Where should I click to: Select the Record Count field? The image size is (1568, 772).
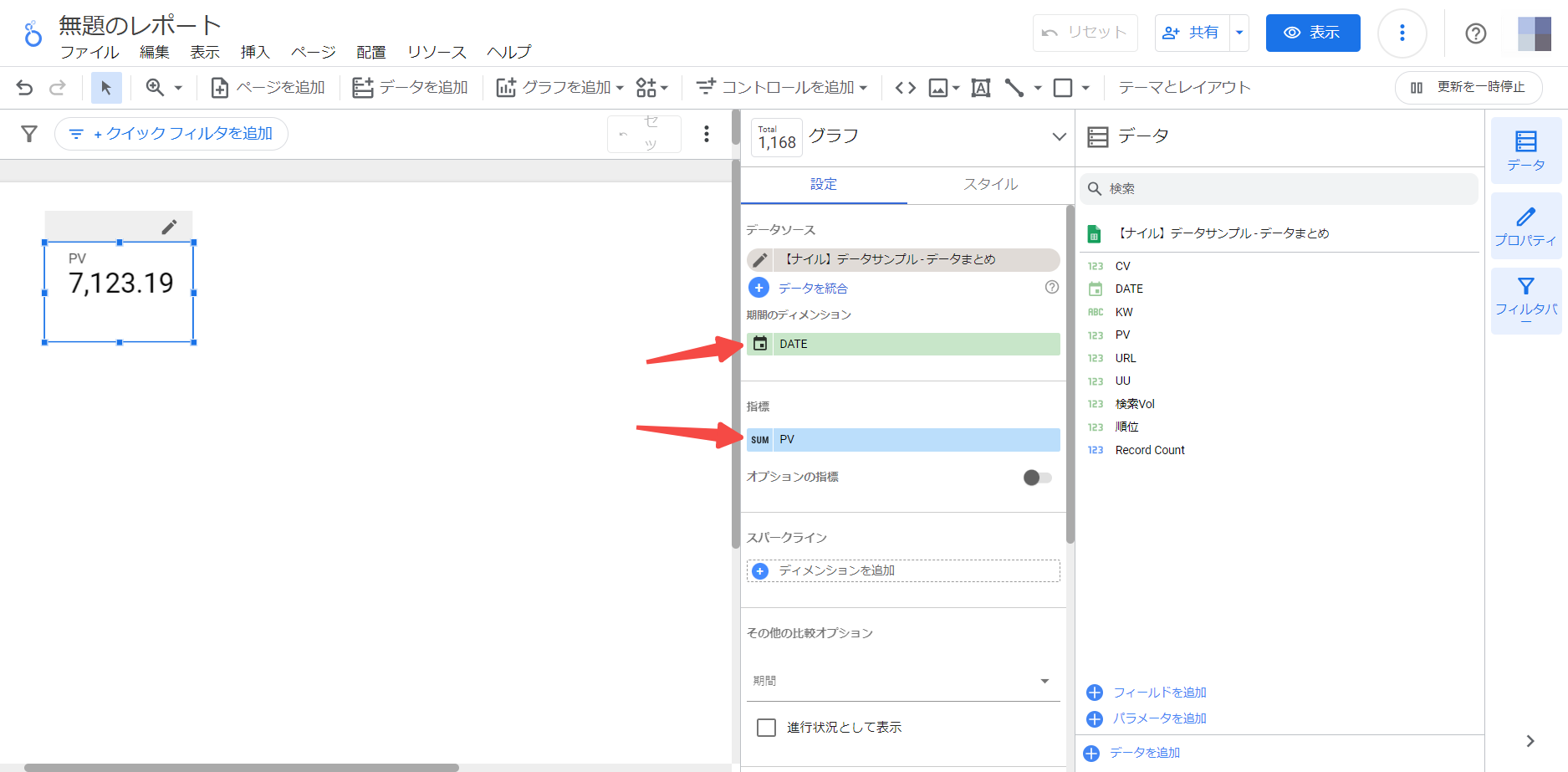1150,450
